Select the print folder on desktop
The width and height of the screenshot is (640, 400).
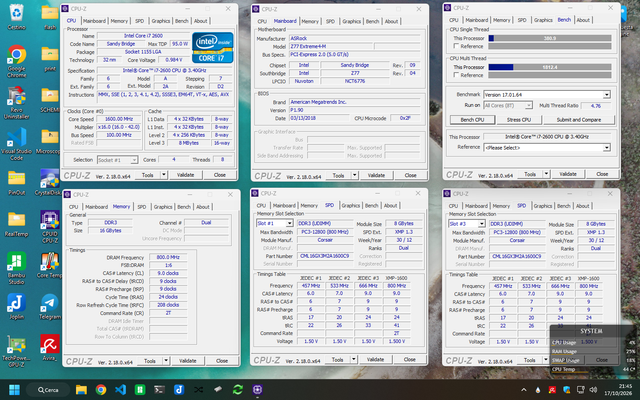(x=50, y=59)
